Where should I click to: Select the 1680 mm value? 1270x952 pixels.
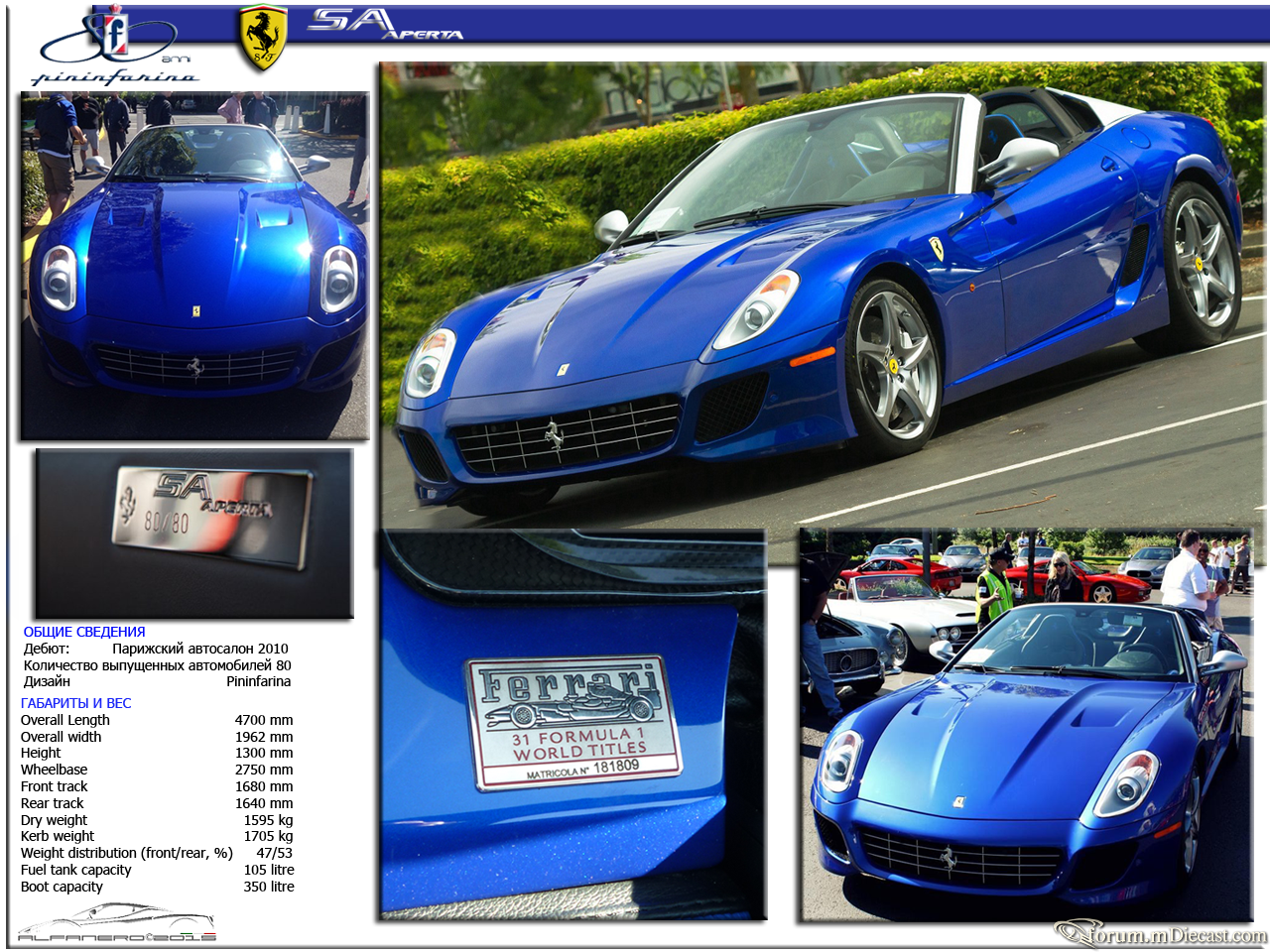[x=264, y=786]
